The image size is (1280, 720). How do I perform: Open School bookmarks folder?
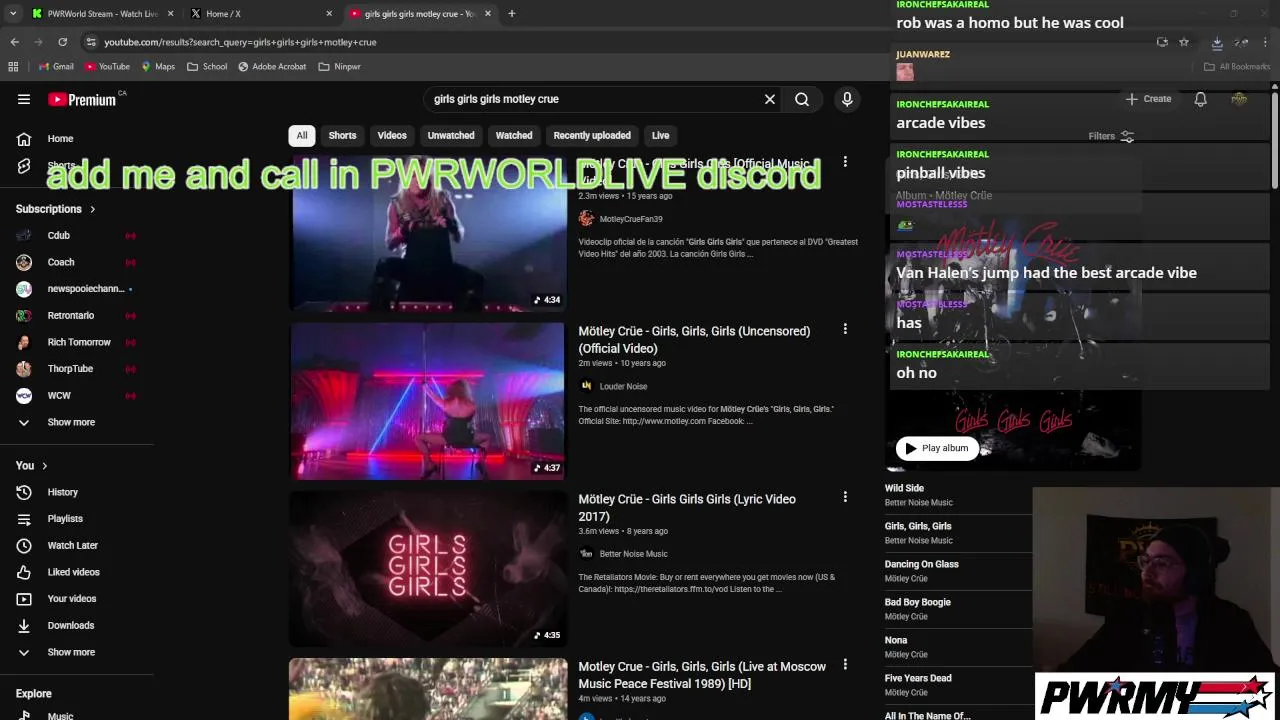tap(207, 66)
